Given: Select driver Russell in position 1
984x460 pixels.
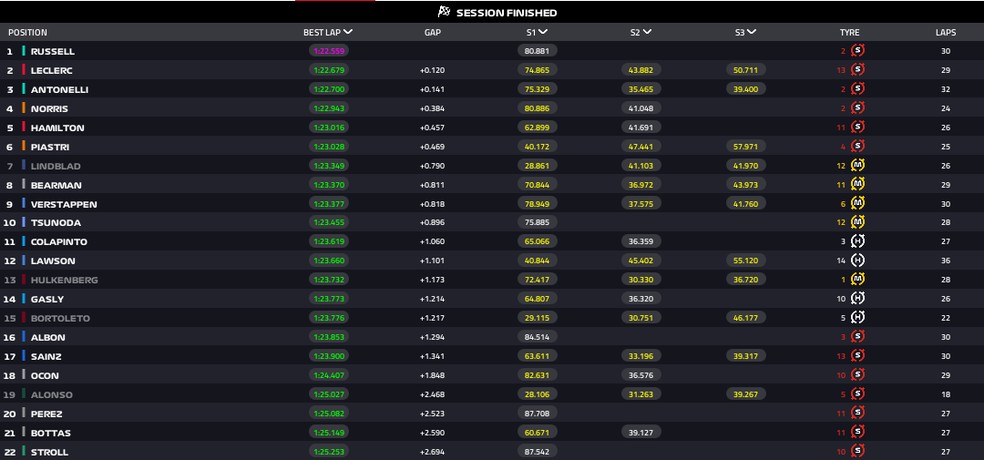Looking at the screenshot, I should click(x=53, y=51).
